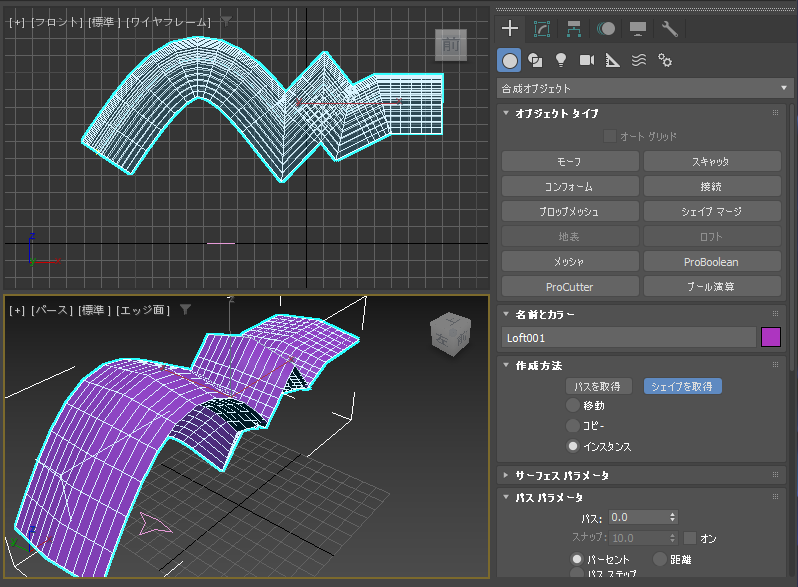Select the インスタンス radio option
This screenshot has height=587, width=798.
point(573,446)
